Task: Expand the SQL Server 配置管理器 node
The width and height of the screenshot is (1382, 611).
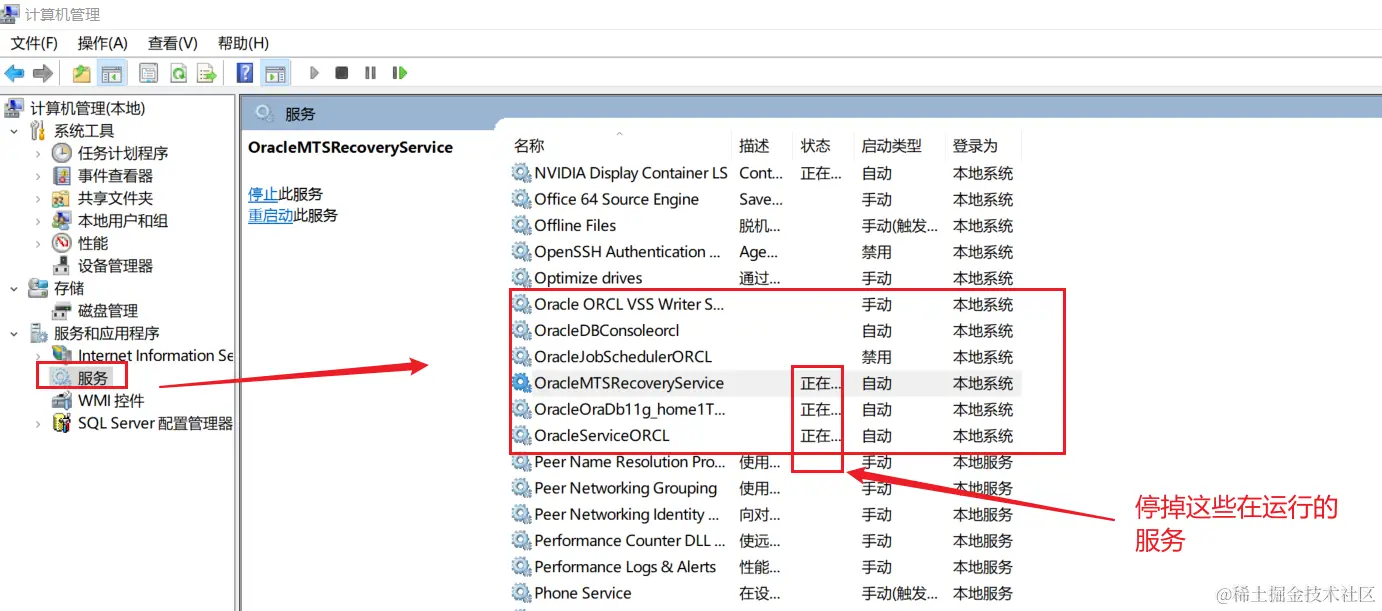Action: [38, 423]
